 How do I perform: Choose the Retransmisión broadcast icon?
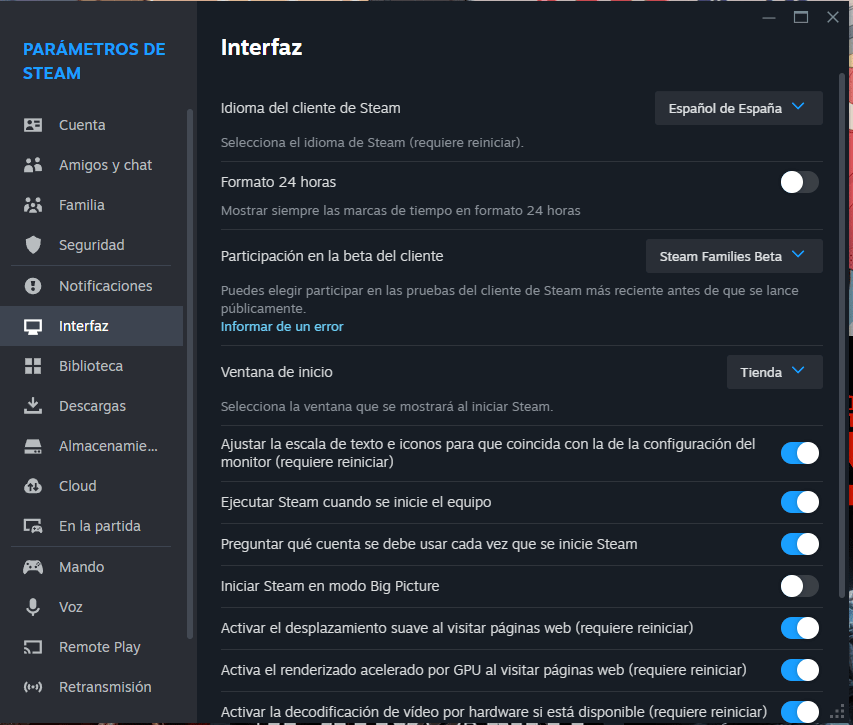[33, 687]
